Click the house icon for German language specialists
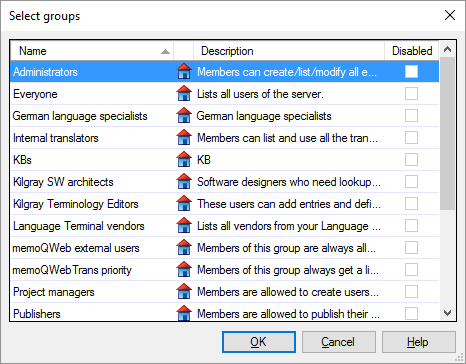 [184, 115]
